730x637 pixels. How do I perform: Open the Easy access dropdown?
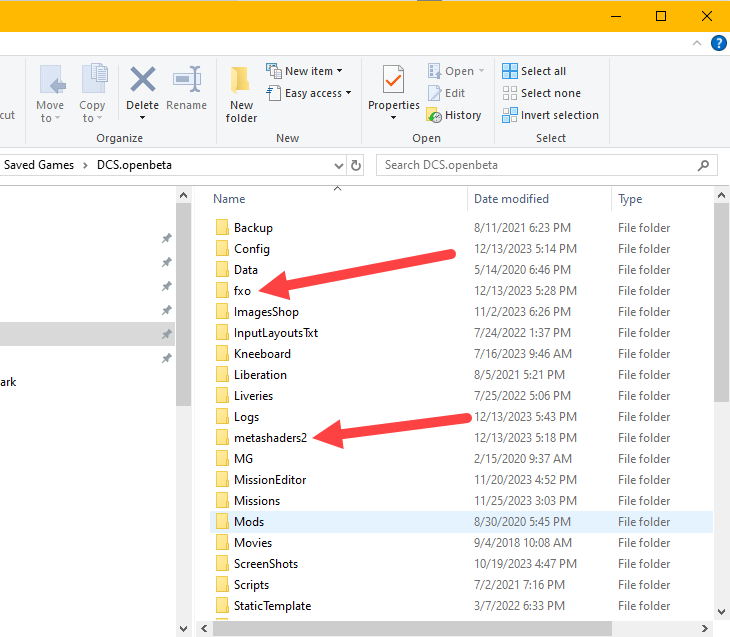(309, 93)
